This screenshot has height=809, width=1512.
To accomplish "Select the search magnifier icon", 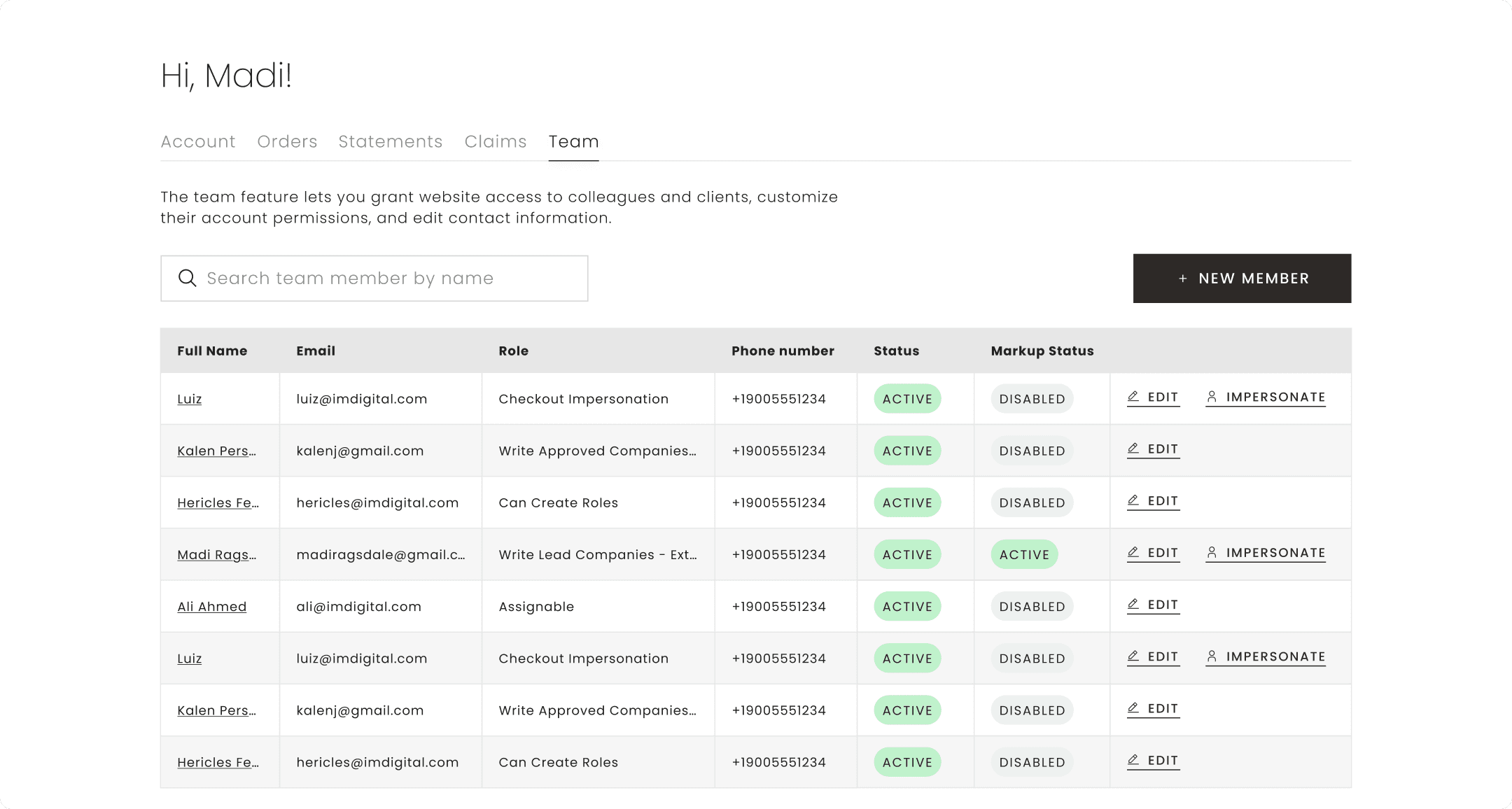I will (188, 278).
